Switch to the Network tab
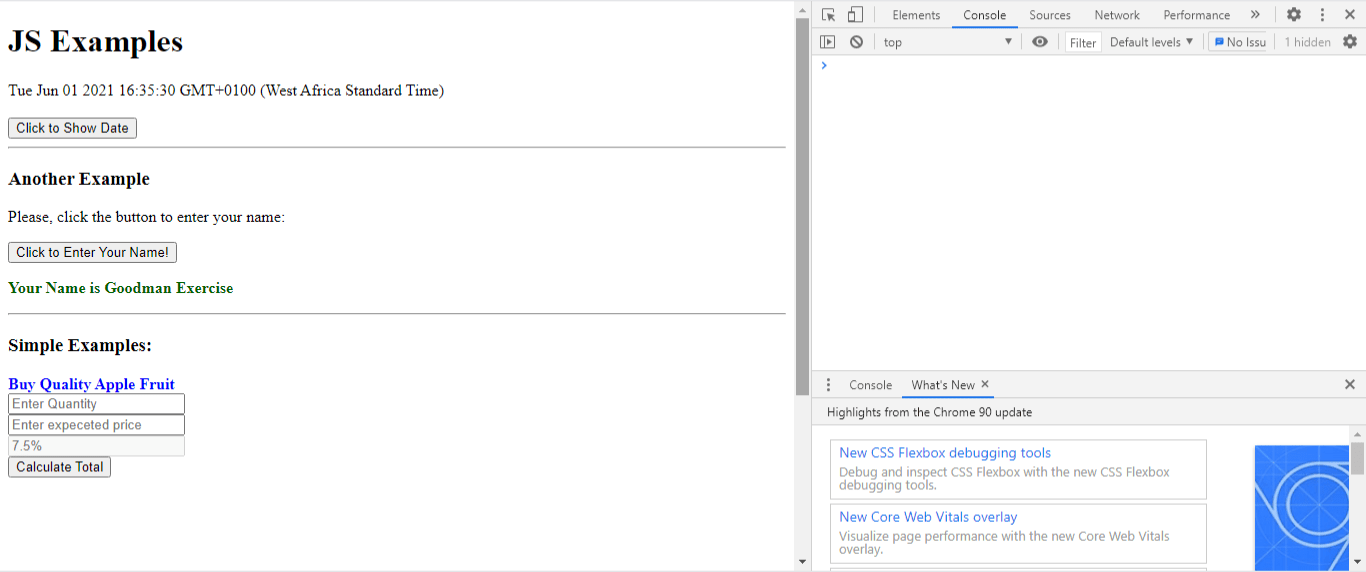The image size is (1366, 572). click(x=1116, y=15)
